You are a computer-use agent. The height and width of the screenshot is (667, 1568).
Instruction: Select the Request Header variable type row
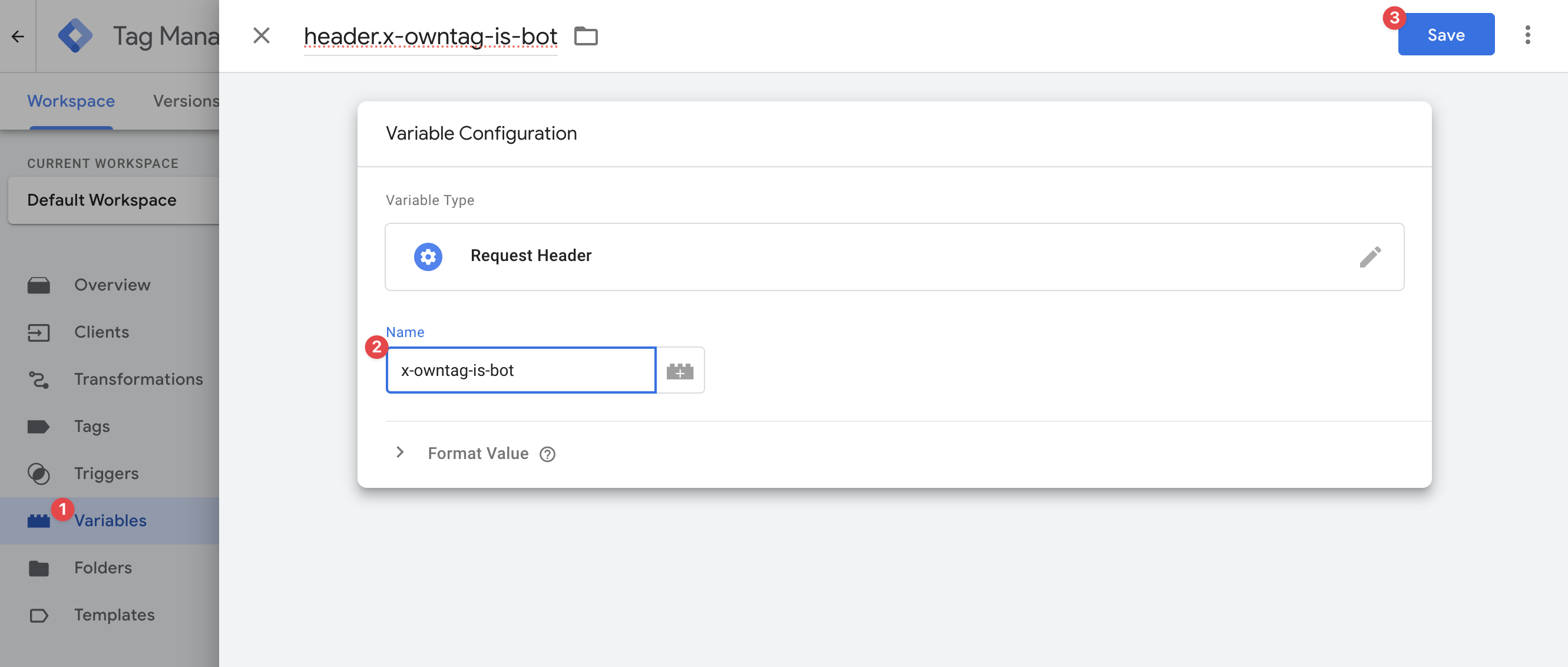coord(894,257)
